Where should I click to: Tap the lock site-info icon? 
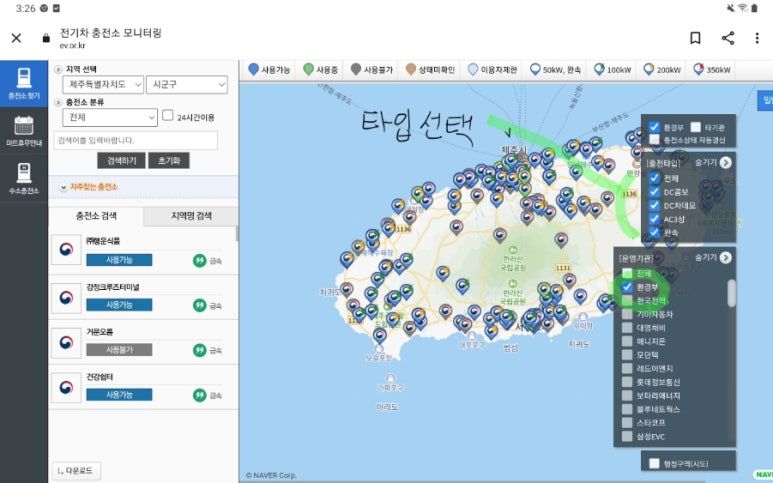click(x=46, y=38)
